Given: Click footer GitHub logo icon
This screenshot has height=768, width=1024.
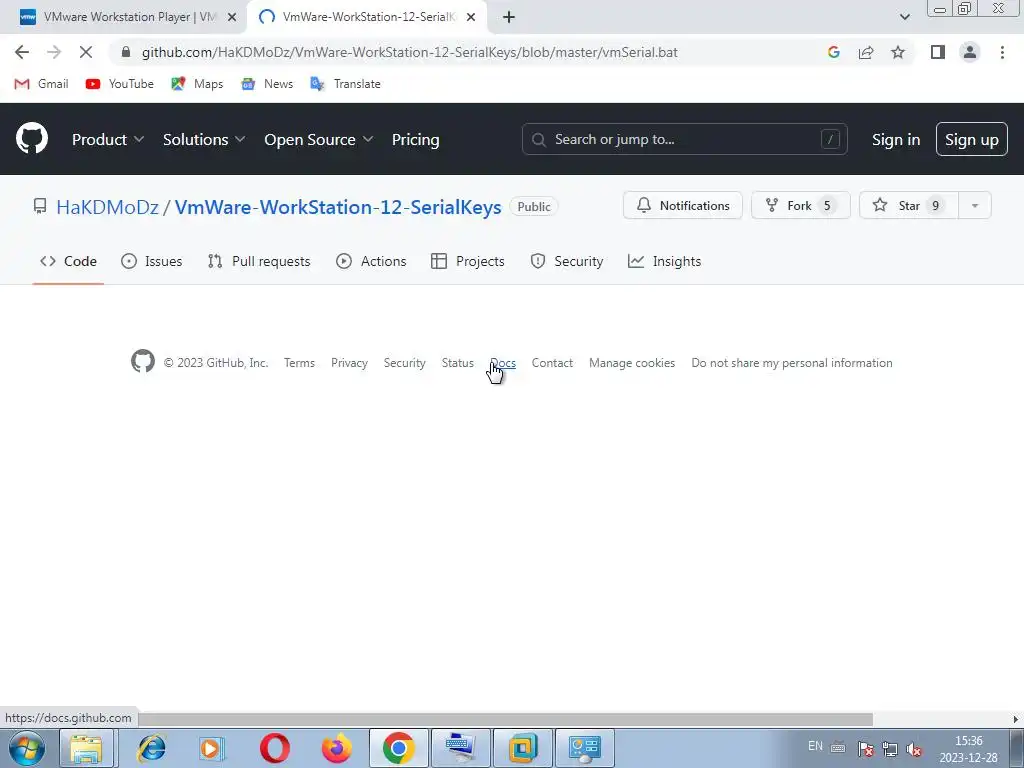Looking at the screenshot, I should [x=142, y=361].
